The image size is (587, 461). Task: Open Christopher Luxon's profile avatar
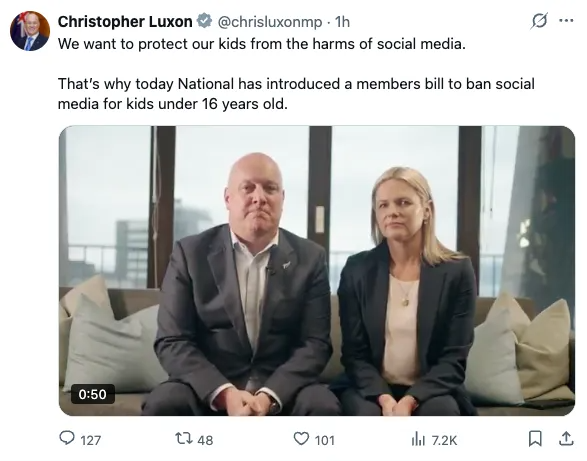[30, 31]
